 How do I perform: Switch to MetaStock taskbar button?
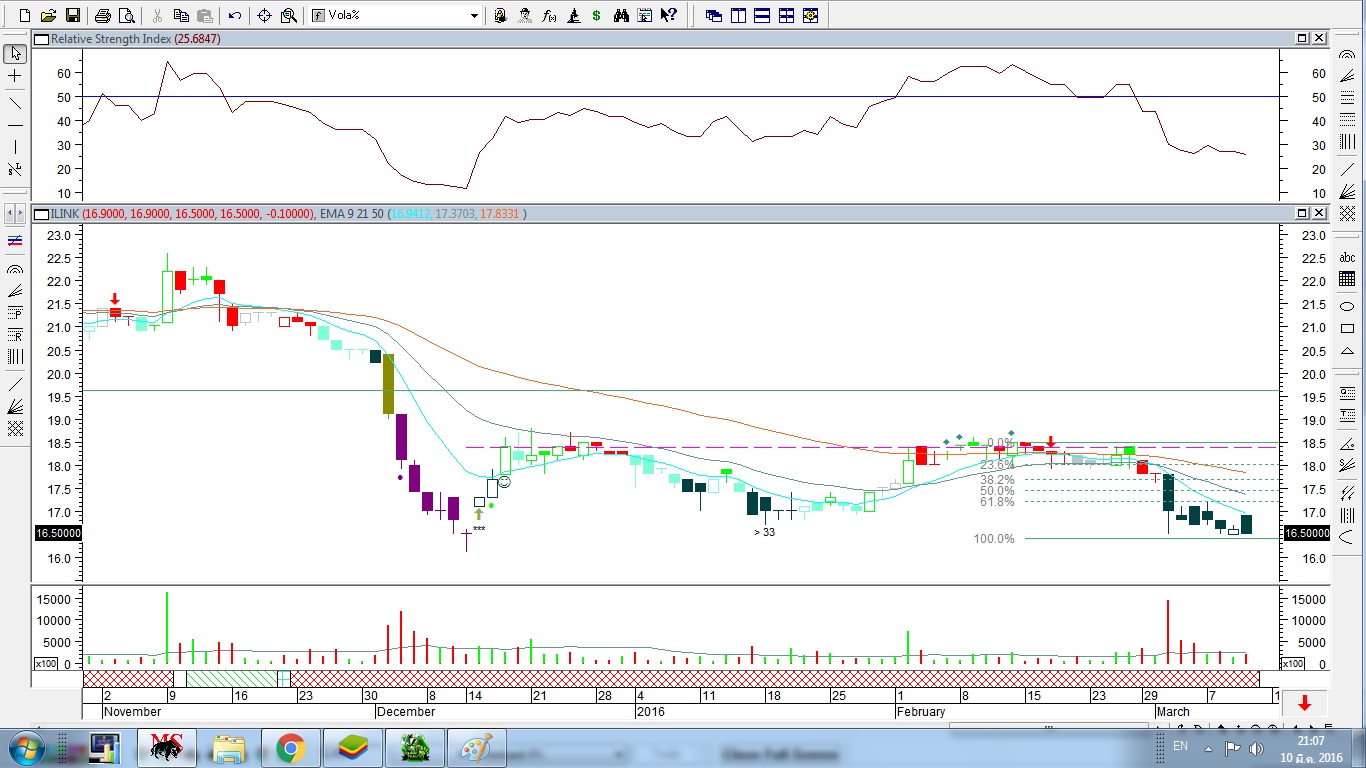(x=166, y=748)
